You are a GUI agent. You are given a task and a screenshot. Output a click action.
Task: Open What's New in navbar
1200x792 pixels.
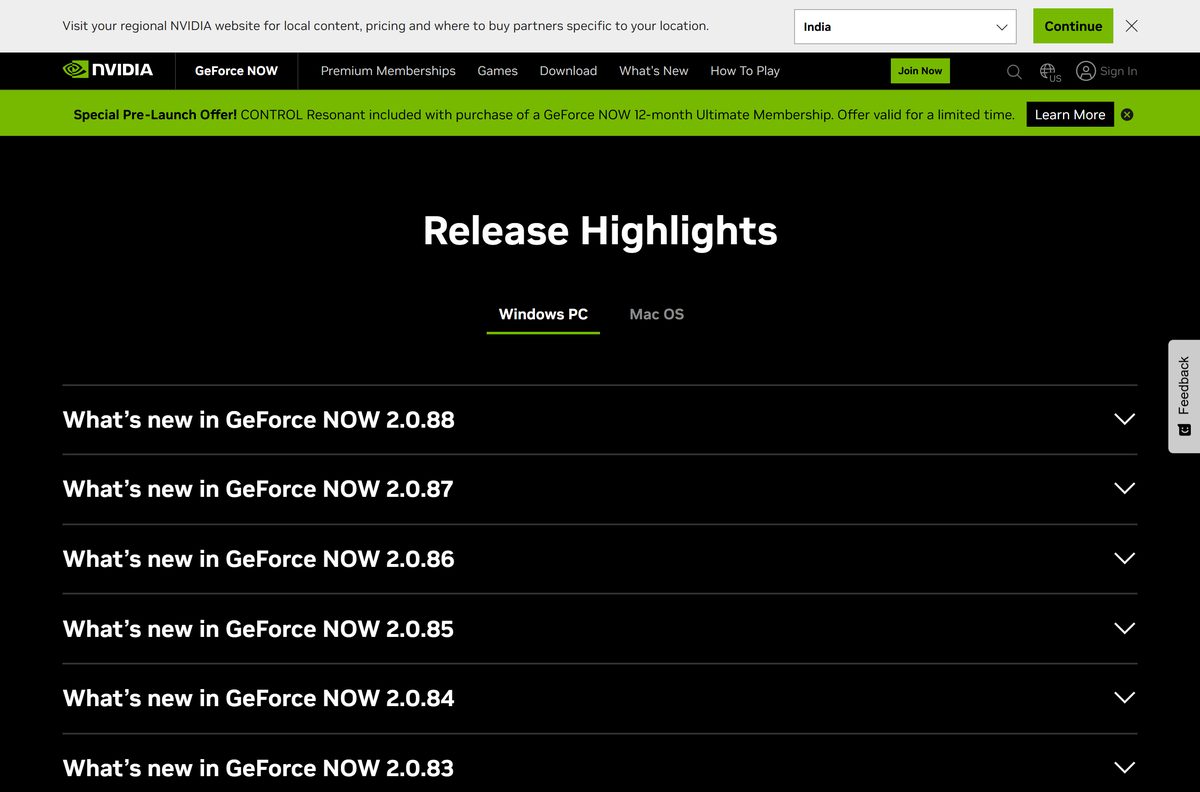pyautogui.click(x=654, y=71)
